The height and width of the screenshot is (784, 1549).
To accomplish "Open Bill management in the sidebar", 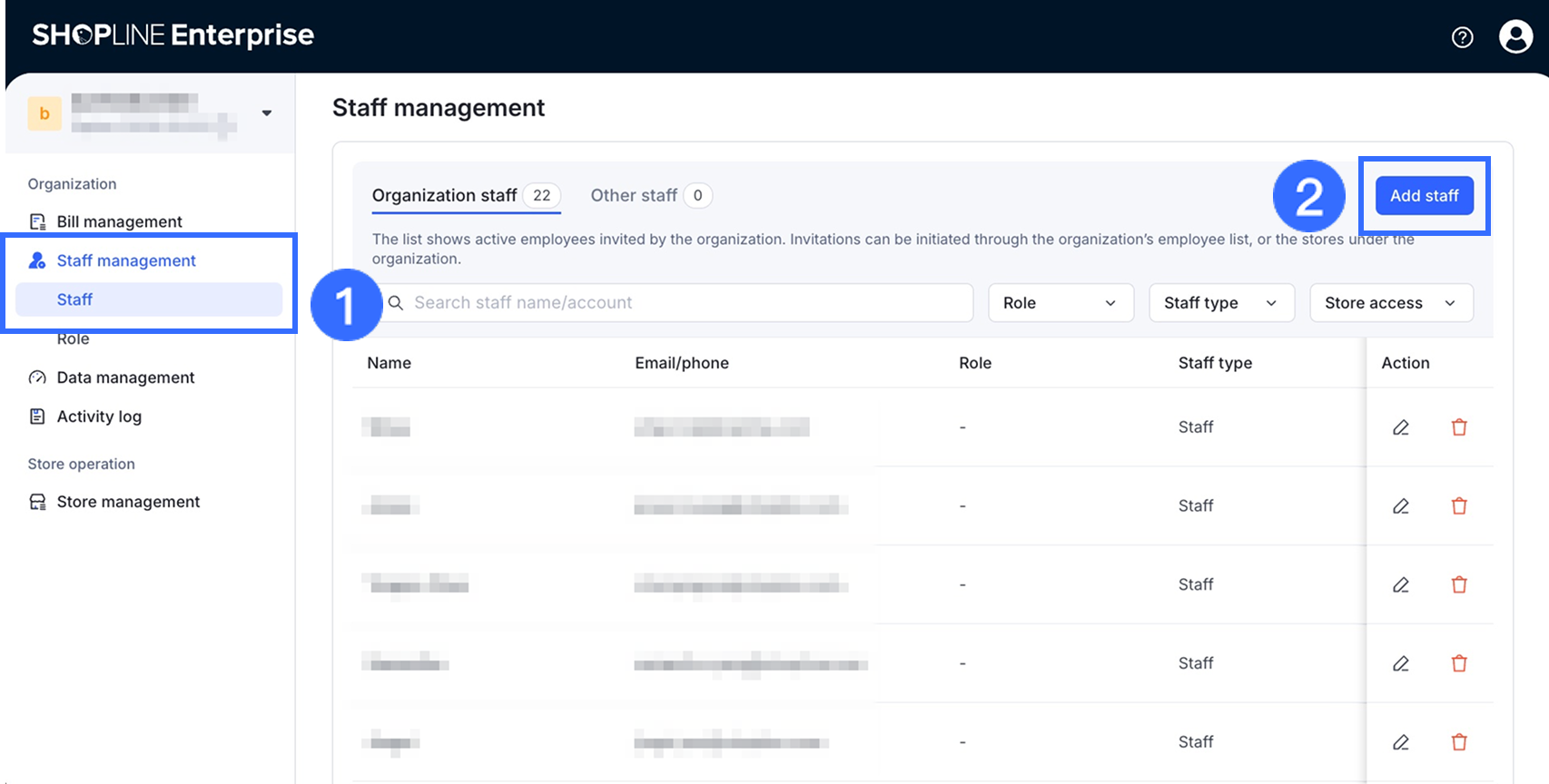I will click(x=119, y=222).
